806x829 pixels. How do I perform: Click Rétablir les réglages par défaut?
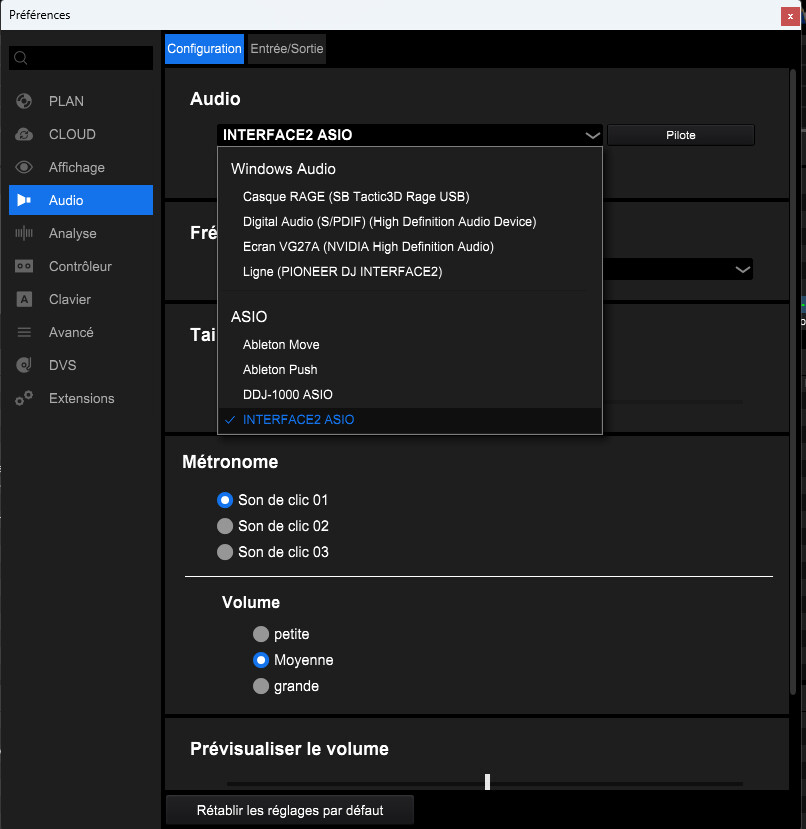(290, 810)
